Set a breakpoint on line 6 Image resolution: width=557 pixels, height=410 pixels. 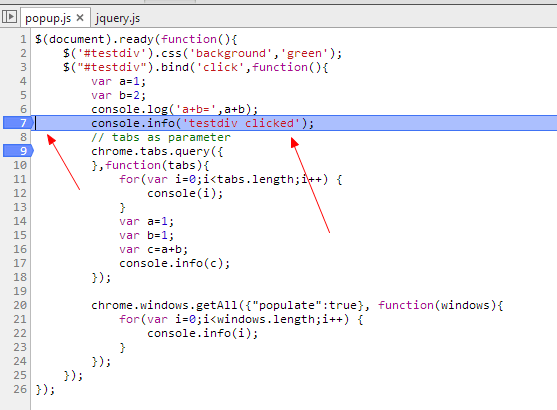[x=23, y=109]
